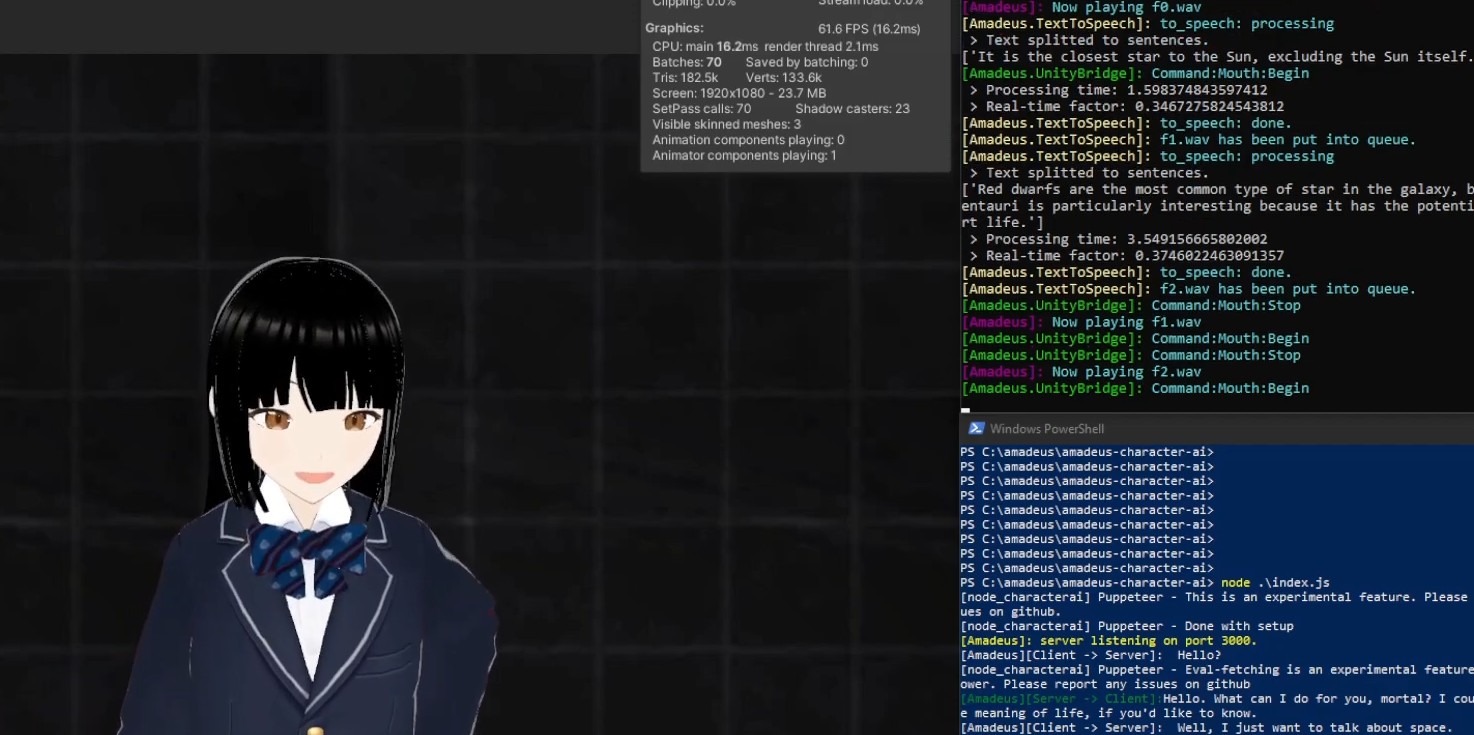Click the CPU: main 16.2ms value

tap(705, 47)
